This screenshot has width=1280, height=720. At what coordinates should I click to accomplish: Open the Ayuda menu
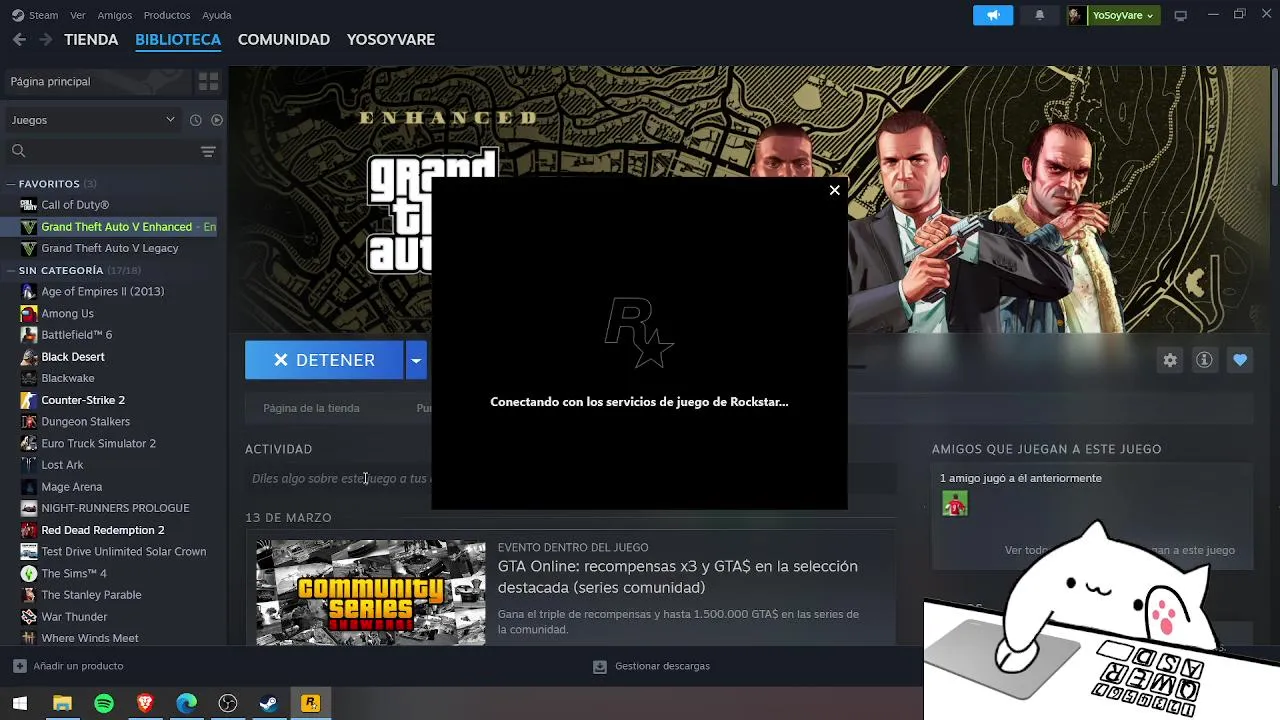tap(217, 15)
